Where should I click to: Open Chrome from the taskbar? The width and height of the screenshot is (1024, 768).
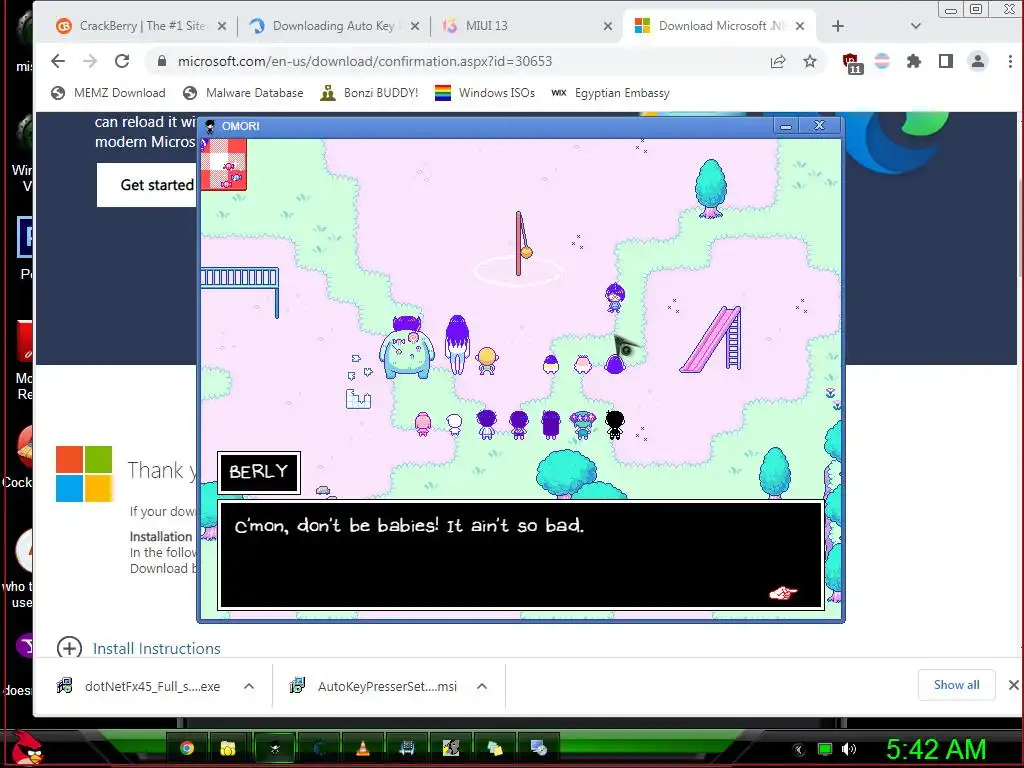point(187,748)
